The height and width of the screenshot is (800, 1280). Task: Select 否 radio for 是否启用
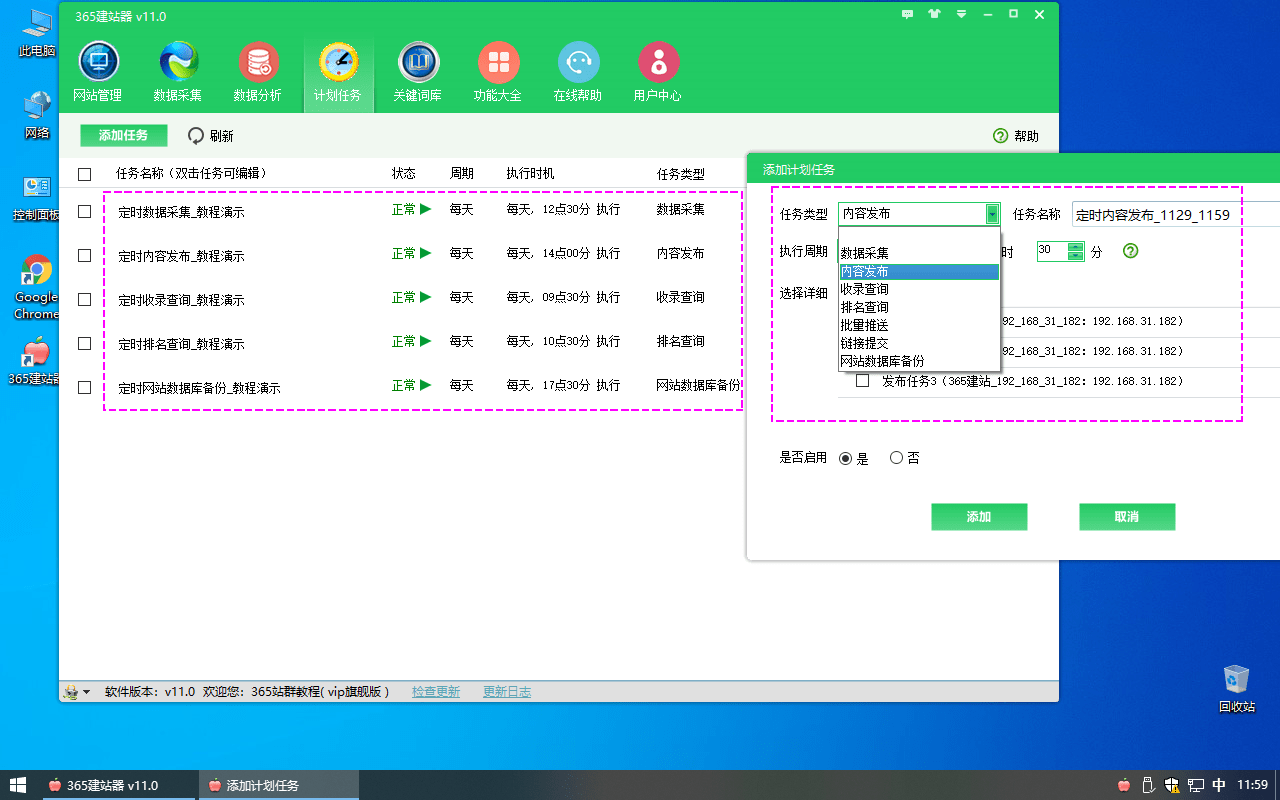point(896,458)
